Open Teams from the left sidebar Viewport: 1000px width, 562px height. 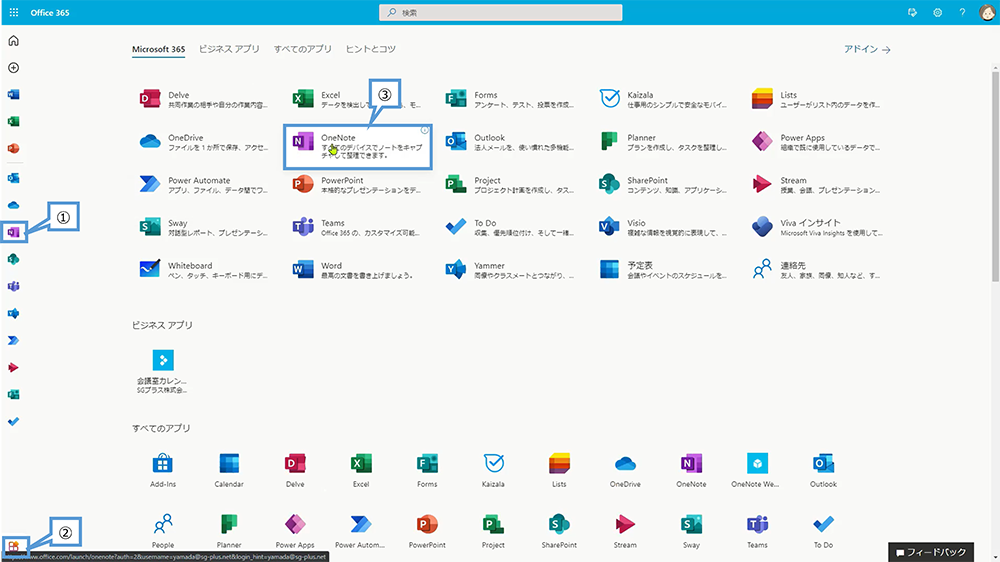click(13, 286)
